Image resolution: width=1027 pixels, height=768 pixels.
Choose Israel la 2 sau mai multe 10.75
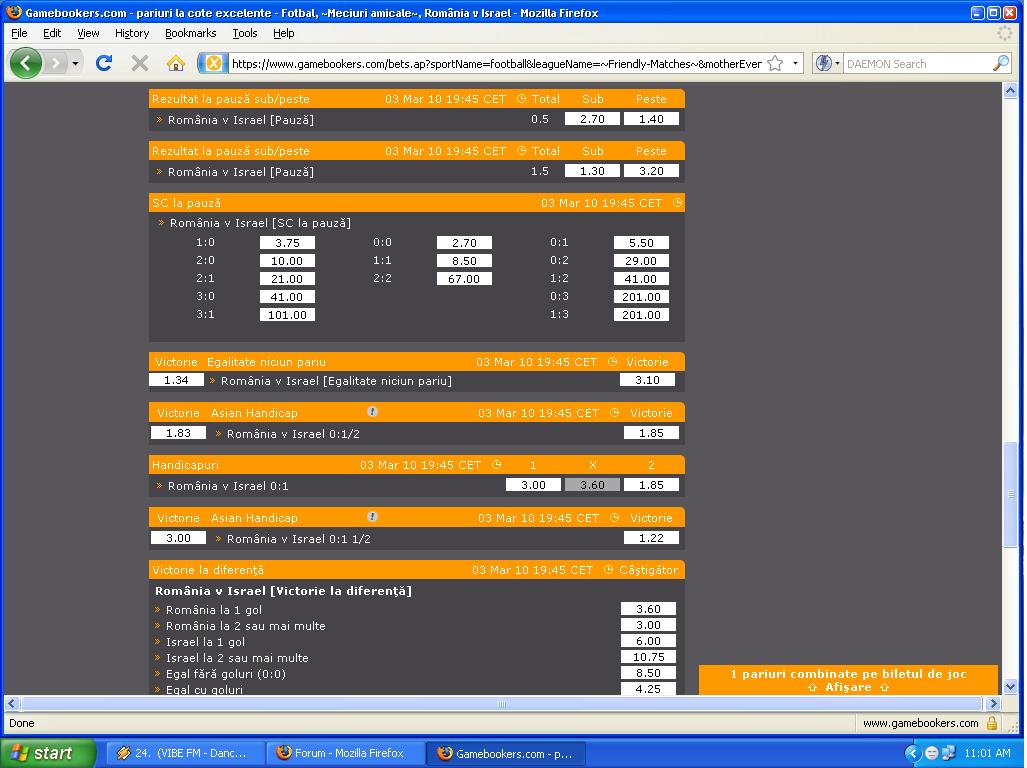pyautogui.click(x=648, y=657)
